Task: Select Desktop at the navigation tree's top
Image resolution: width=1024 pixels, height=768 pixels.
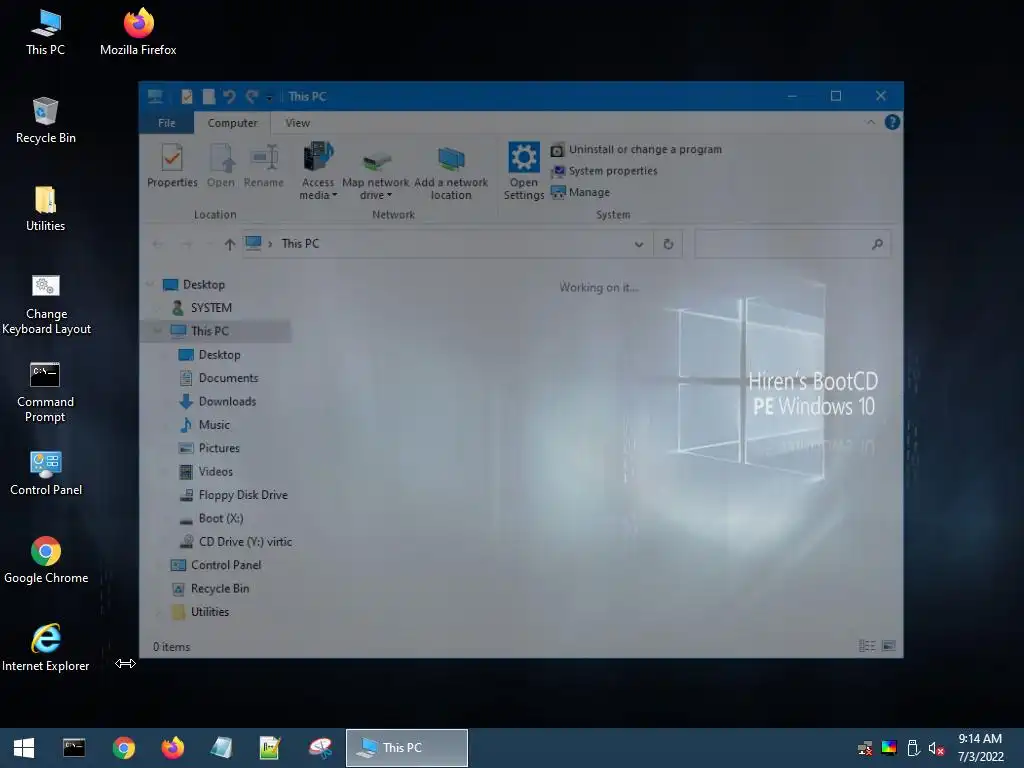Action: 203,285
